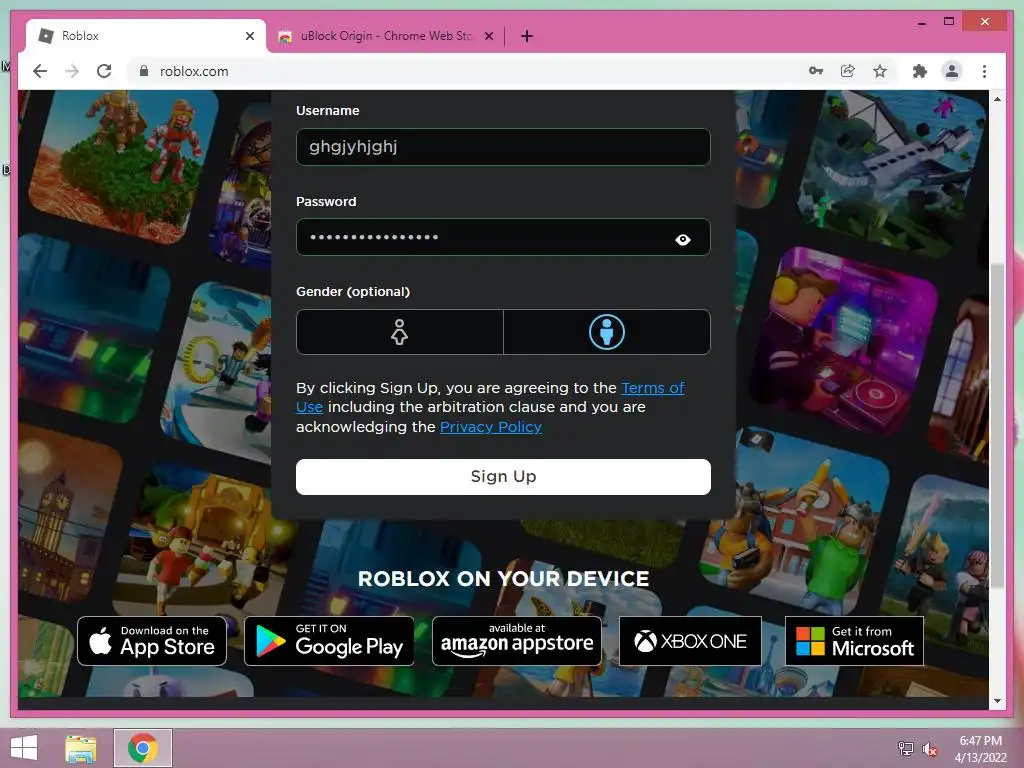Maximize the Chrome window
The width and height of the screenshot is (1024, 768).
pos(949,22)
